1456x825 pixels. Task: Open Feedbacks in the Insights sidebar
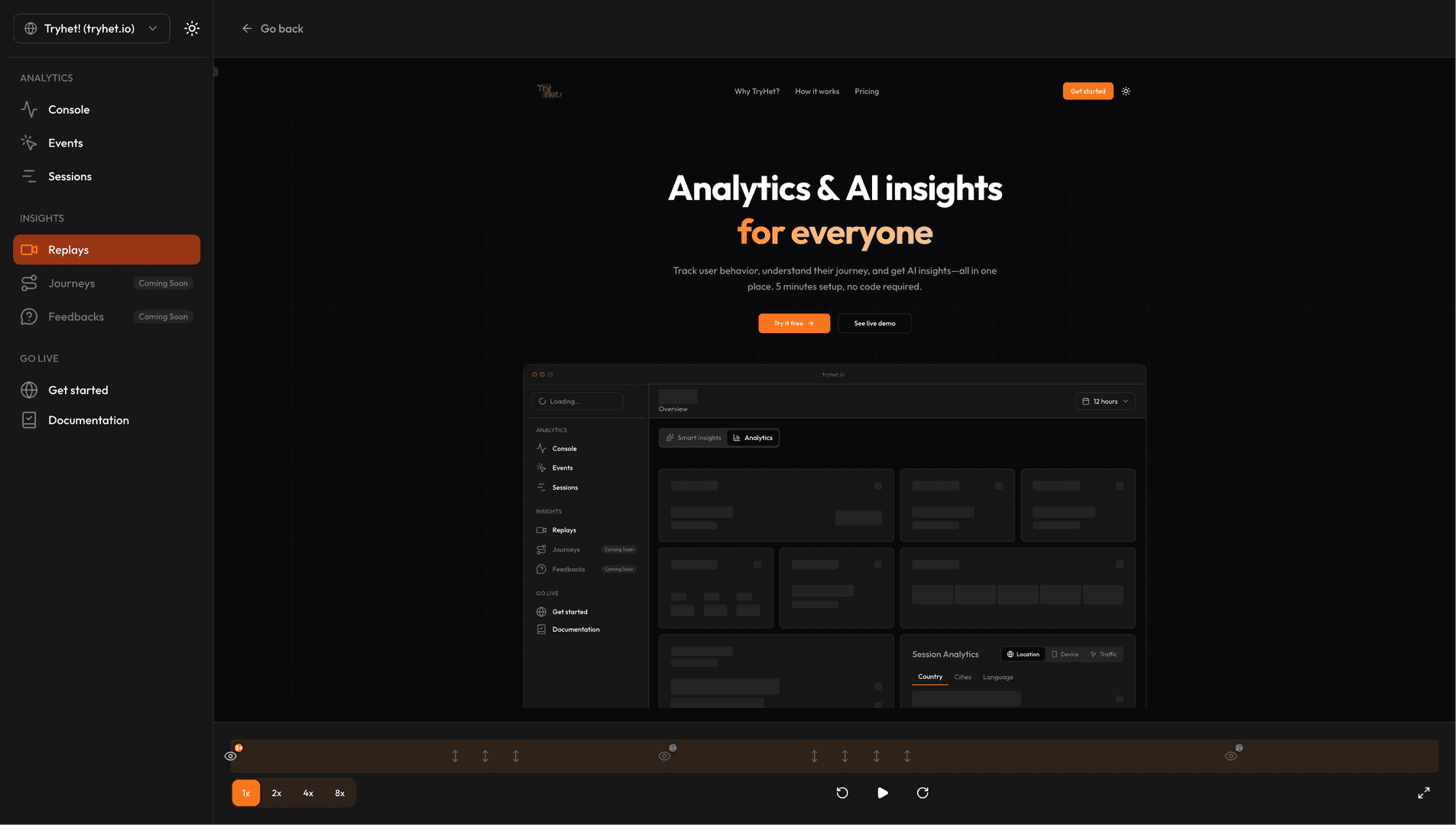[76, 316]
